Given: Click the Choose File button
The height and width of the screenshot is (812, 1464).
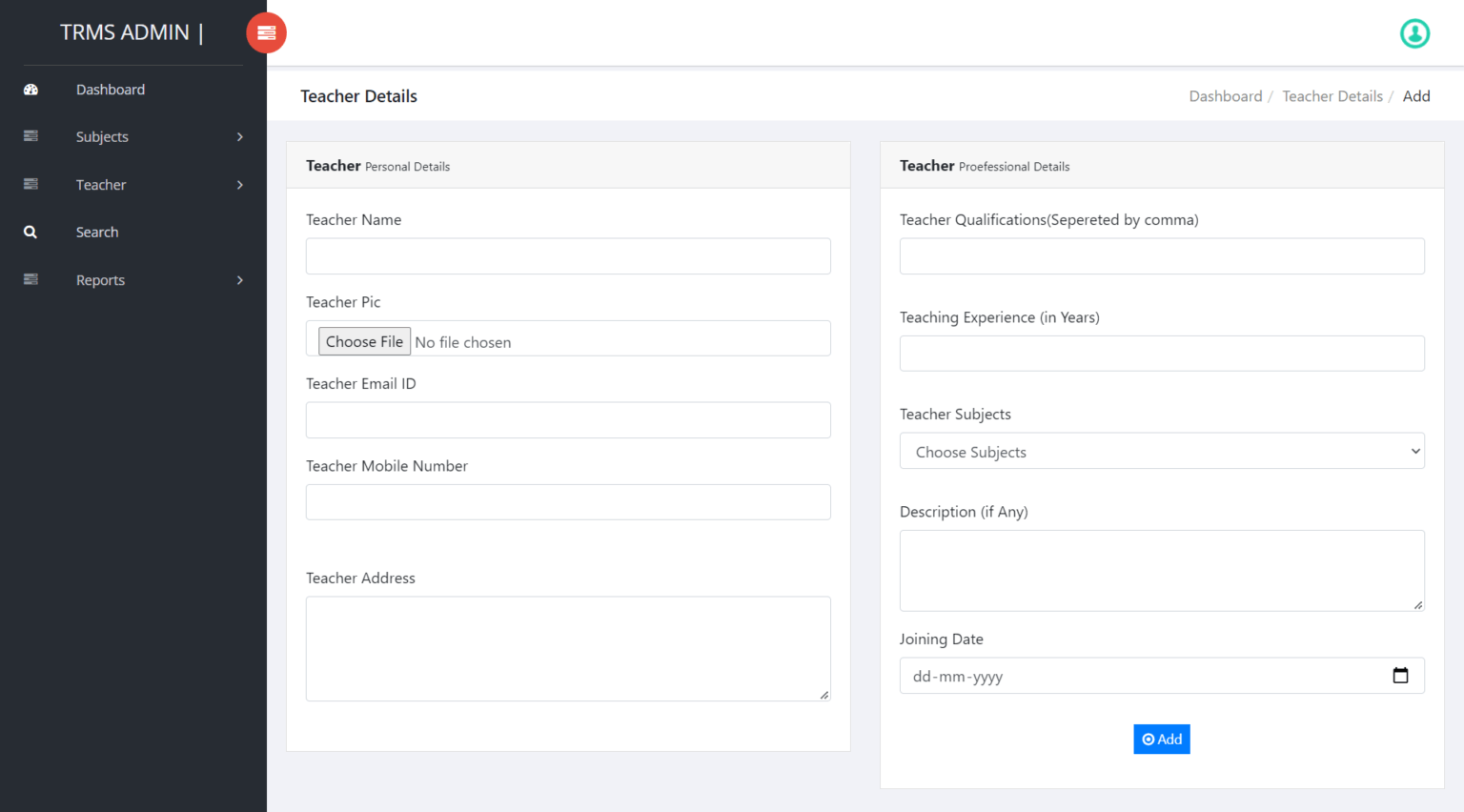Looking at the screenshot, I should point(364,342).
